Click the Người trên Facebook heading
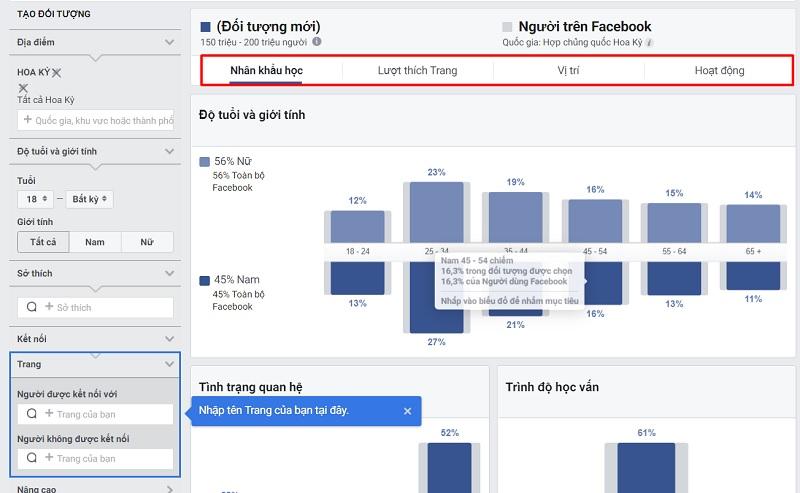The image size is (800, 493). tap(585, 27)
